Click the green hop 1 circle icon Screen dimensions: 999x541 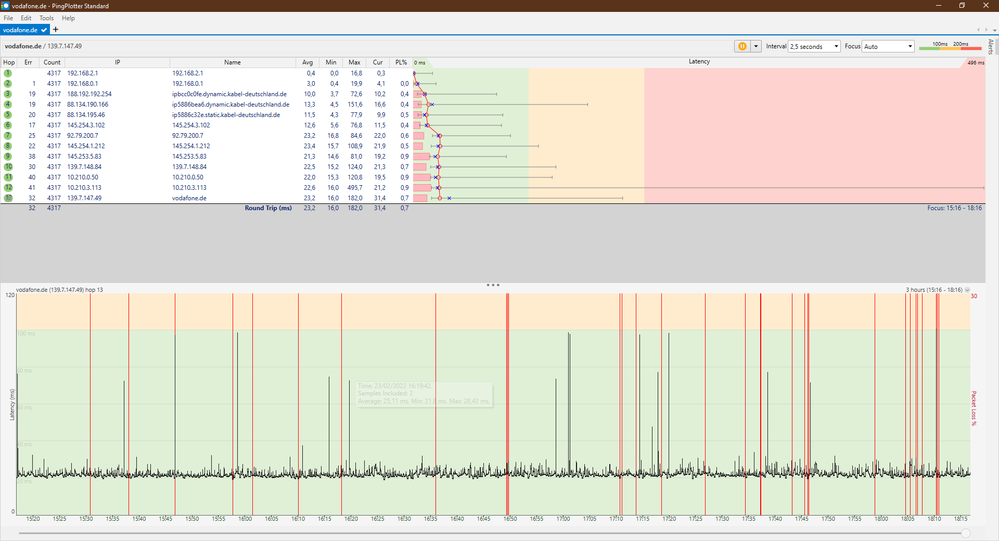tap(7, 73)
